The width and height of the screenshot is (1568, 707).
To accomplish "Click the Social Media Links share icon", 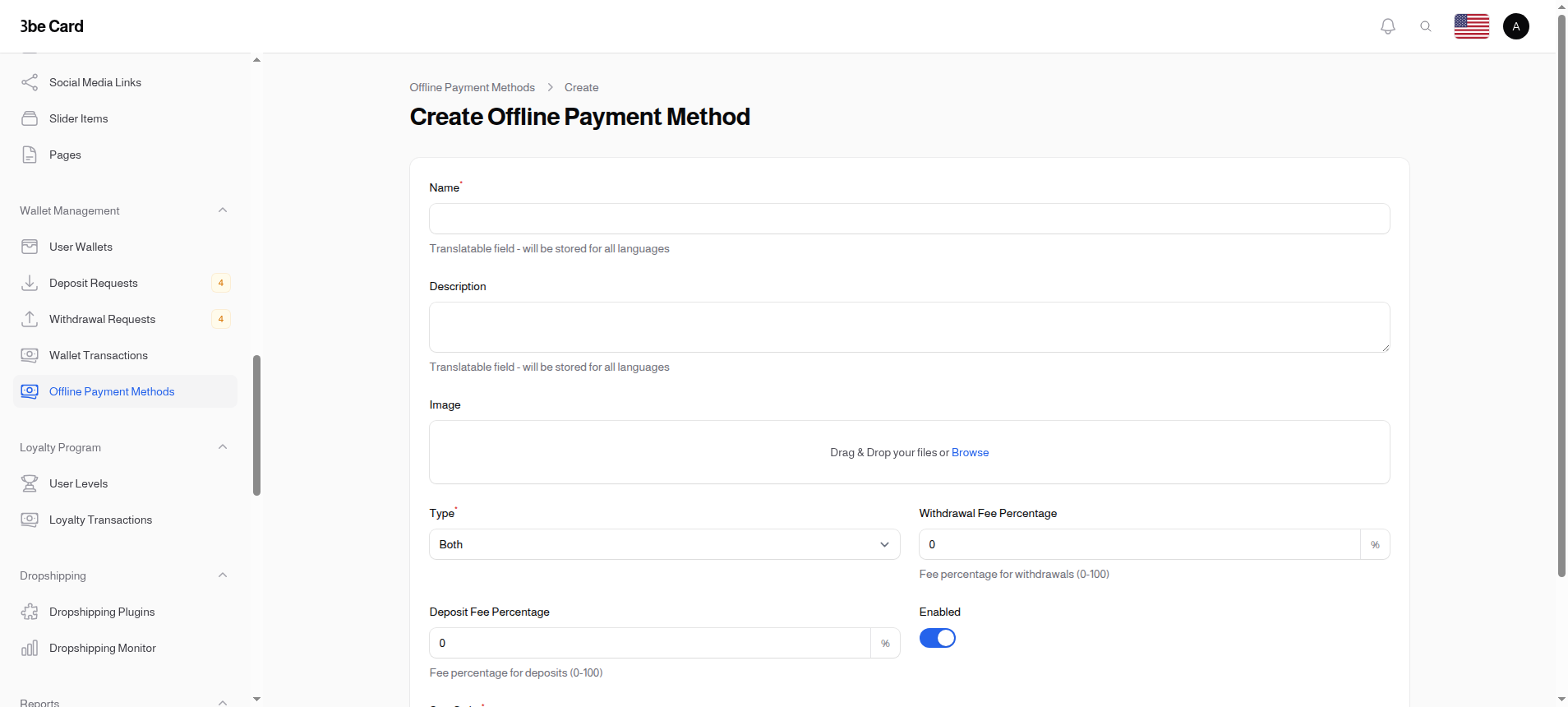I will (30, 82).
